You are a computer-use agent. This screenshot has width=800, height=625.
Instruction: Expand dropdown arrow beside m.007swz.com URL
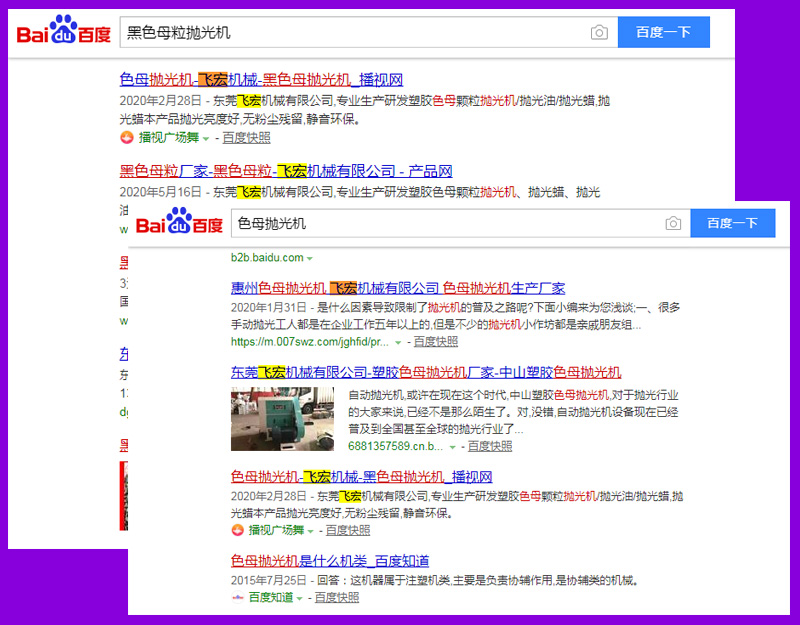[398, 343]
